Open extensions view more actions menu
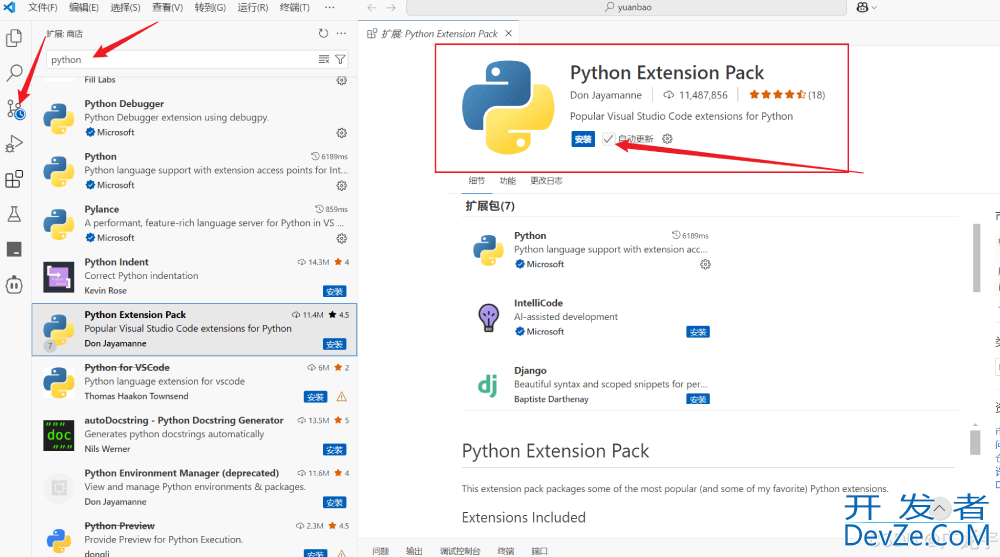 point(342,33)
